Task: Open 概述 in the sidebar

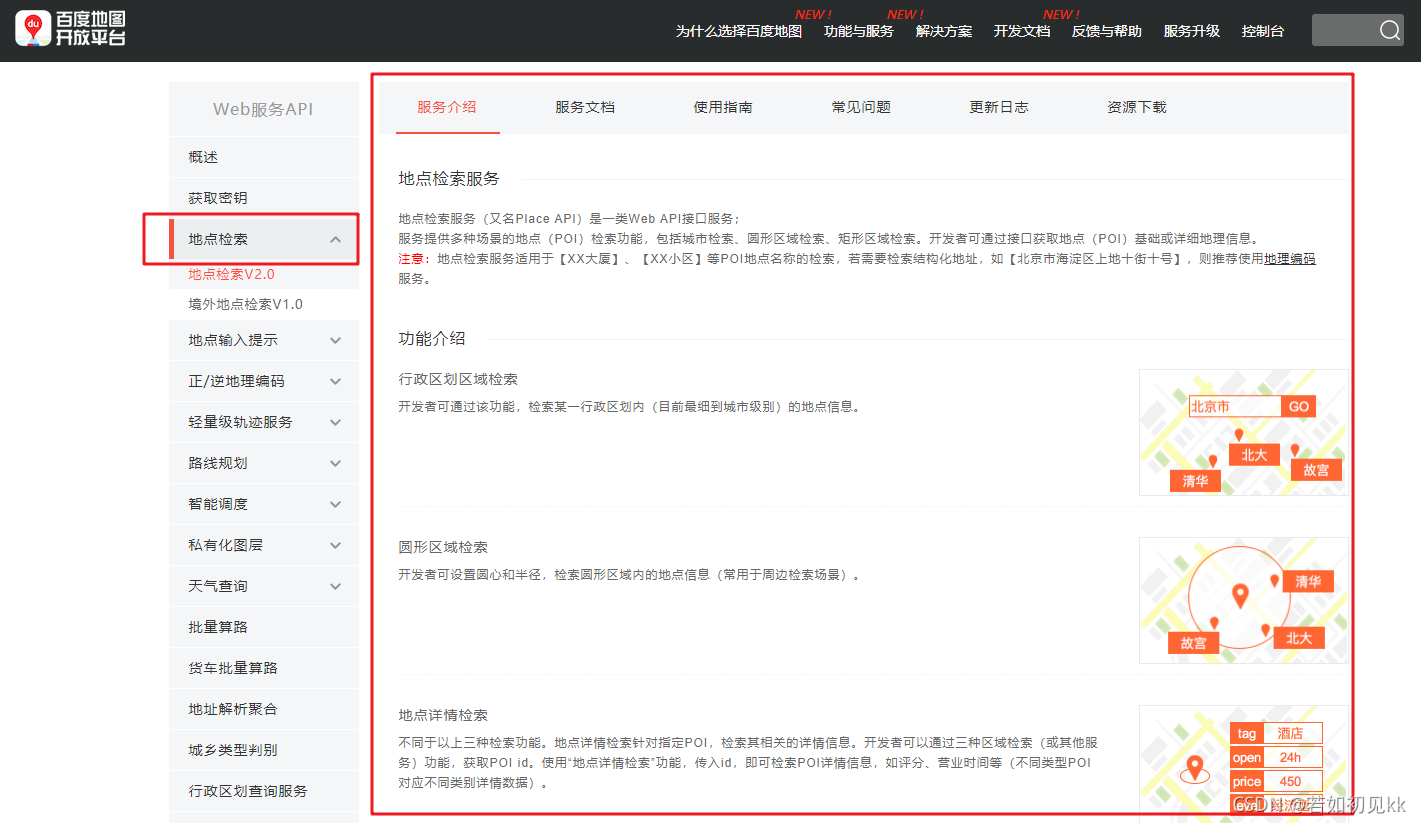Action: [264, 157]
